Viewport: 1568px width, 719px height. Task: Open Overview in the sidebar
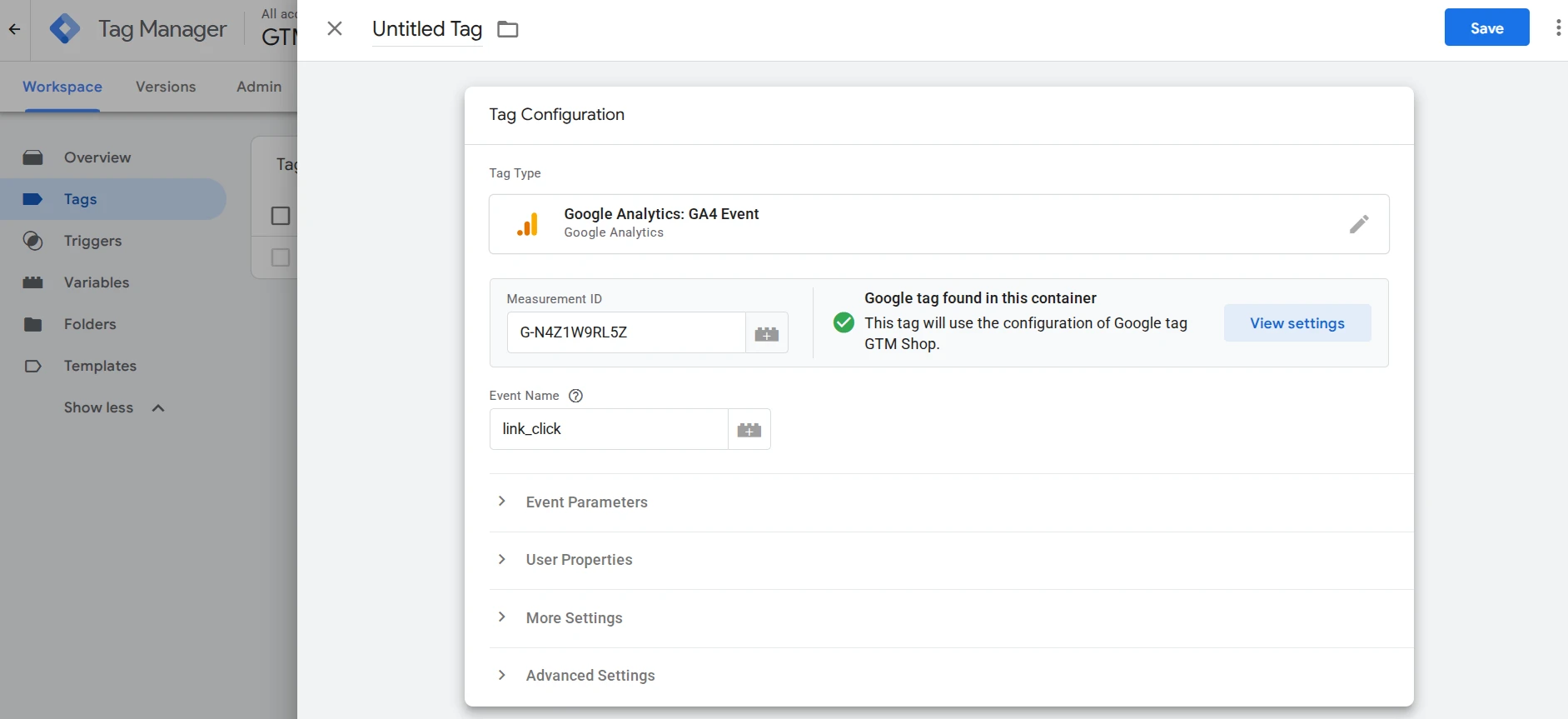tap(113, 157)
